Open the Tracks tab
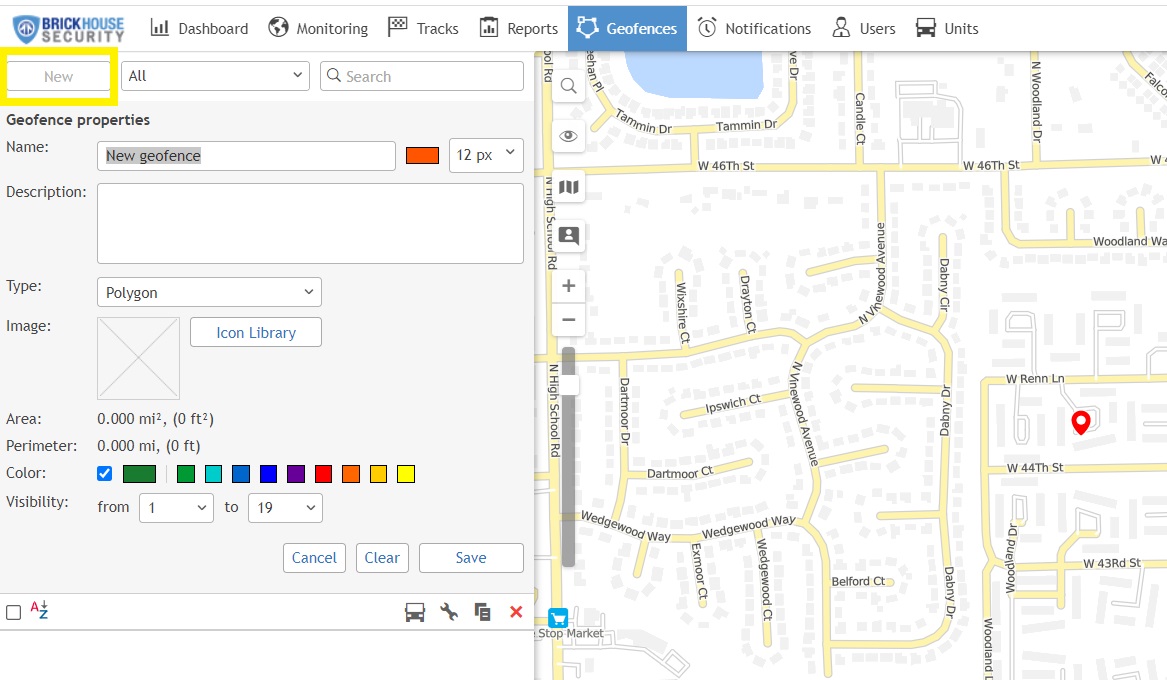Viewport: 1167px width, 680px height. (423, 28)
